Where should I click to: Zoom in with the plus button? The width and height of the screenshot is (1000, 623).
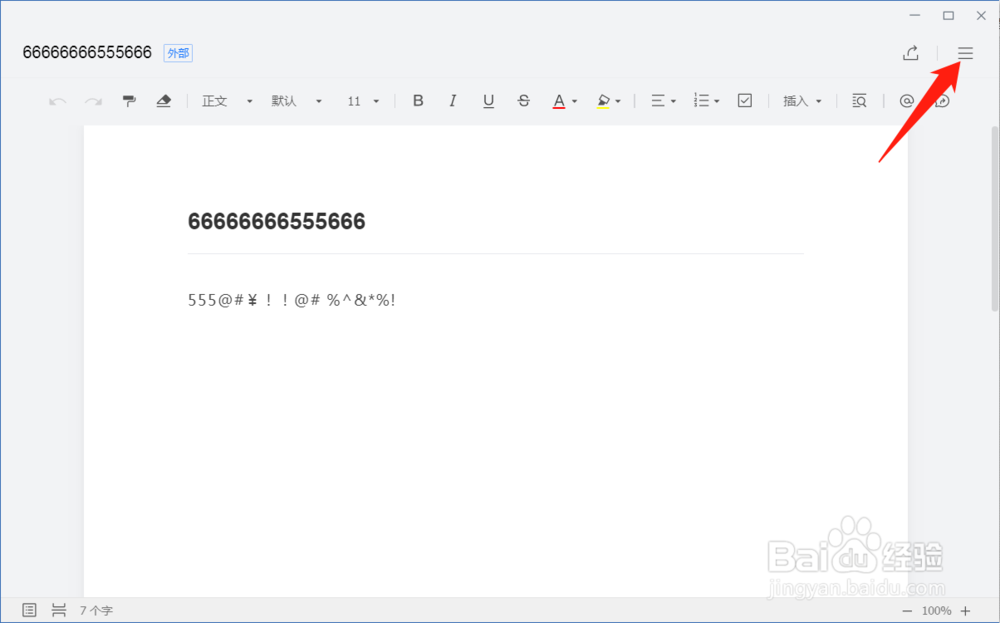(966, 611)
